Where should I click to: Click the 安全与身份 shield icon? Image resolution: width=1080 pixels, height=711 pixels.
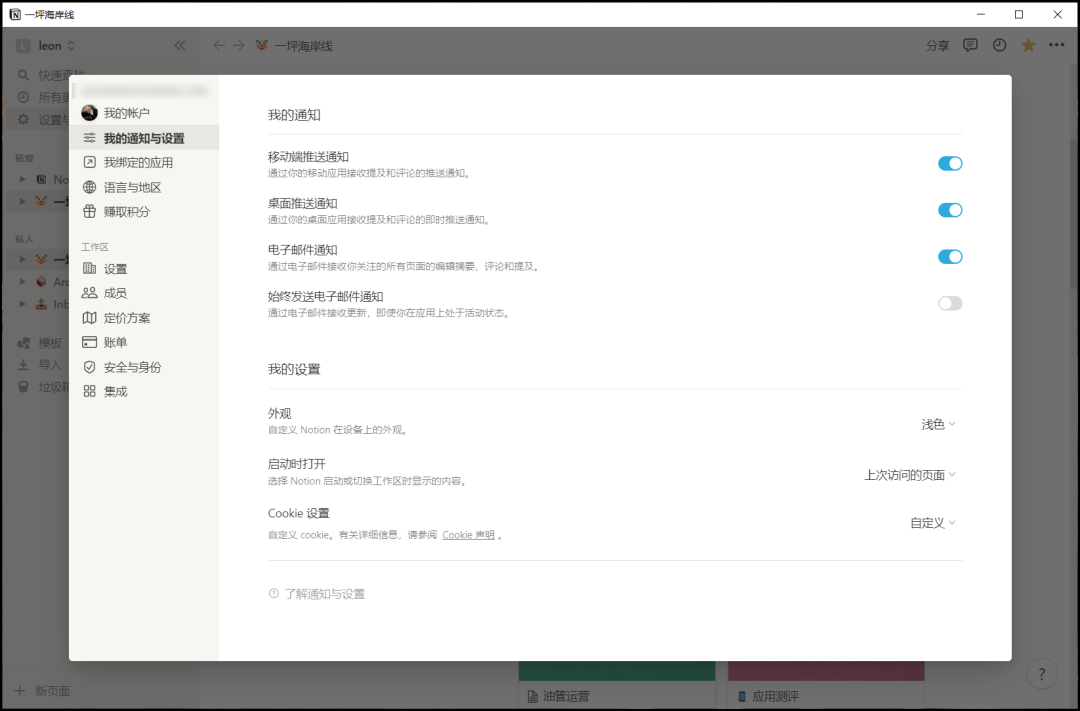pyautogui.click(x=89, y=367)
